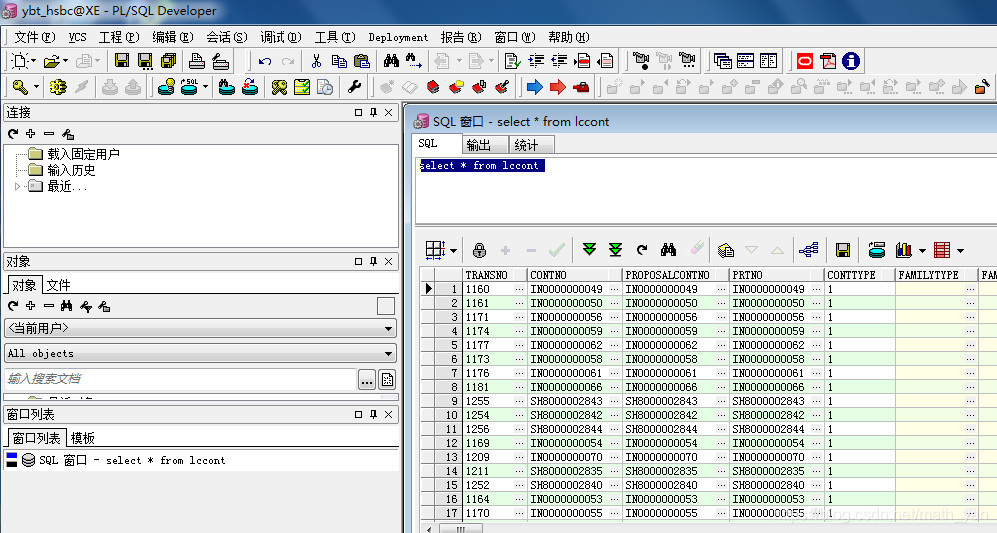Expand the 最近... tree node
Image resolution: width=997 pixels, height=533 pixels.
coord(17,186)
